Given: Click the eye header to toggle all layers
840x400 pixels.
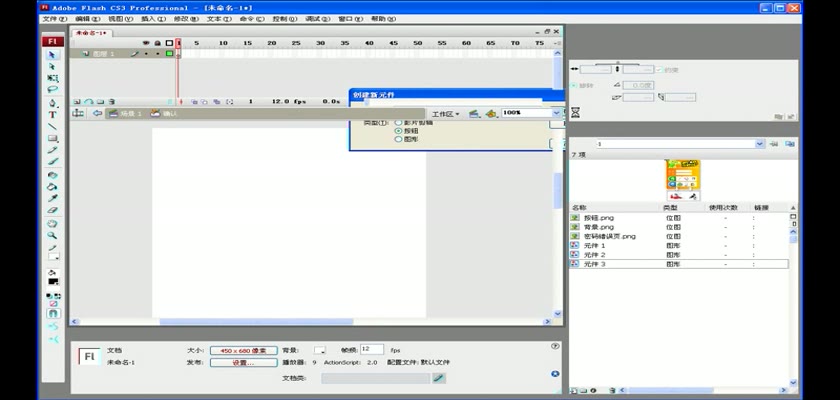Looking at the screenshot, I should coord(146,43).
